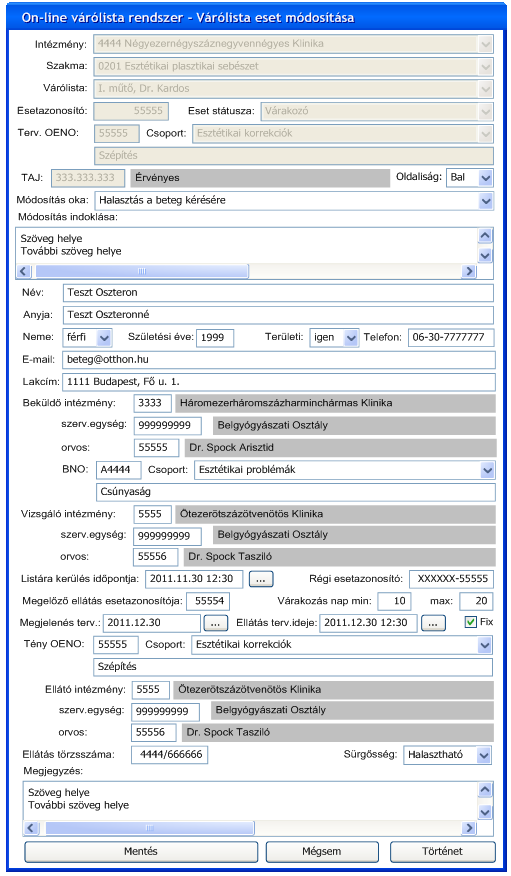The width and height of the screenshot is (511, 876).
Task: Open date picker for Megjelenés terv.
Action: click(x=216, y=623)
